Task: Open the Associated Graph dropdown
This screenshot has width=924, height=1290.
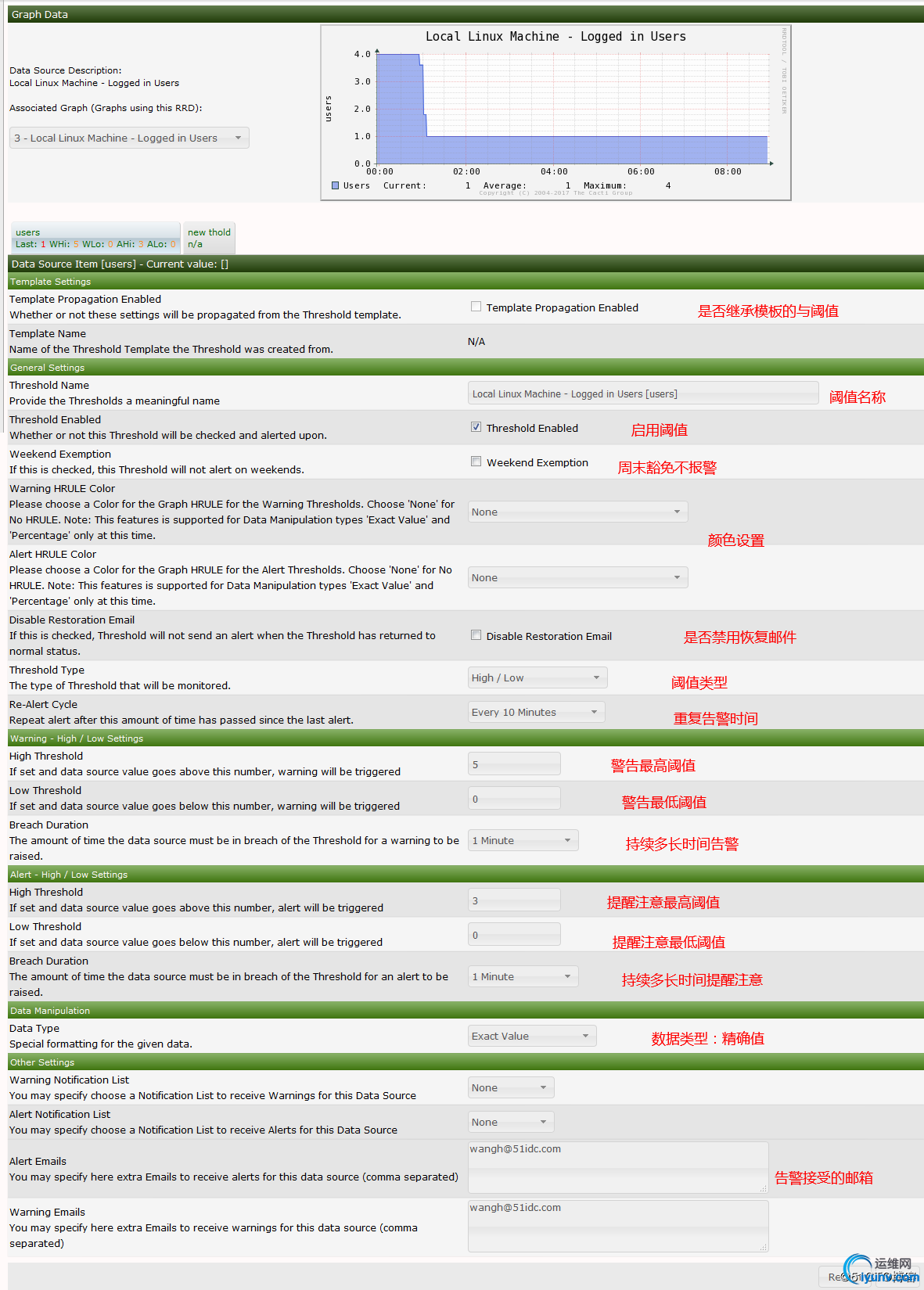Action: pyautogui.click(x=129, y=138)
